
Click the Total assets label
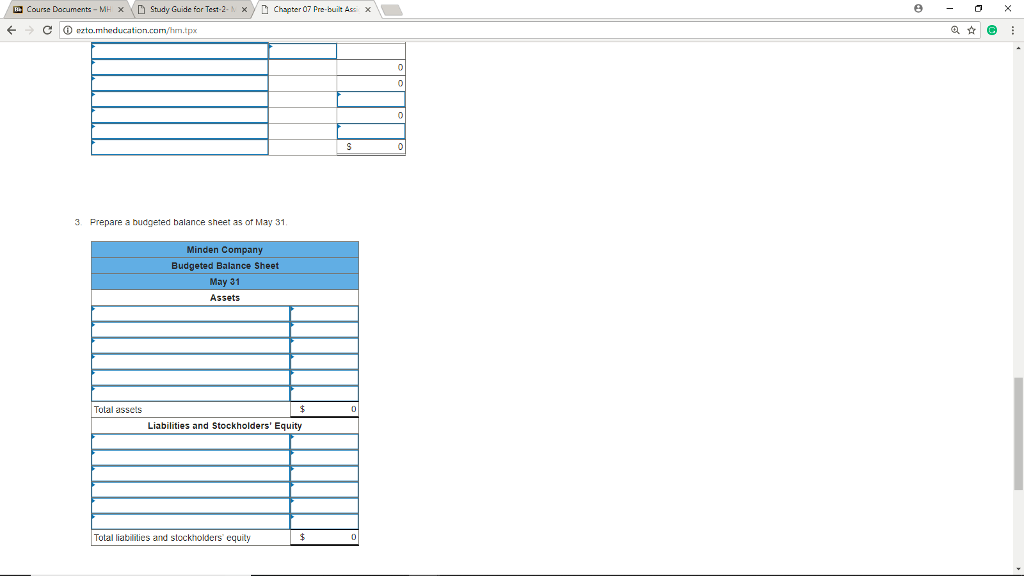(118, 410)
